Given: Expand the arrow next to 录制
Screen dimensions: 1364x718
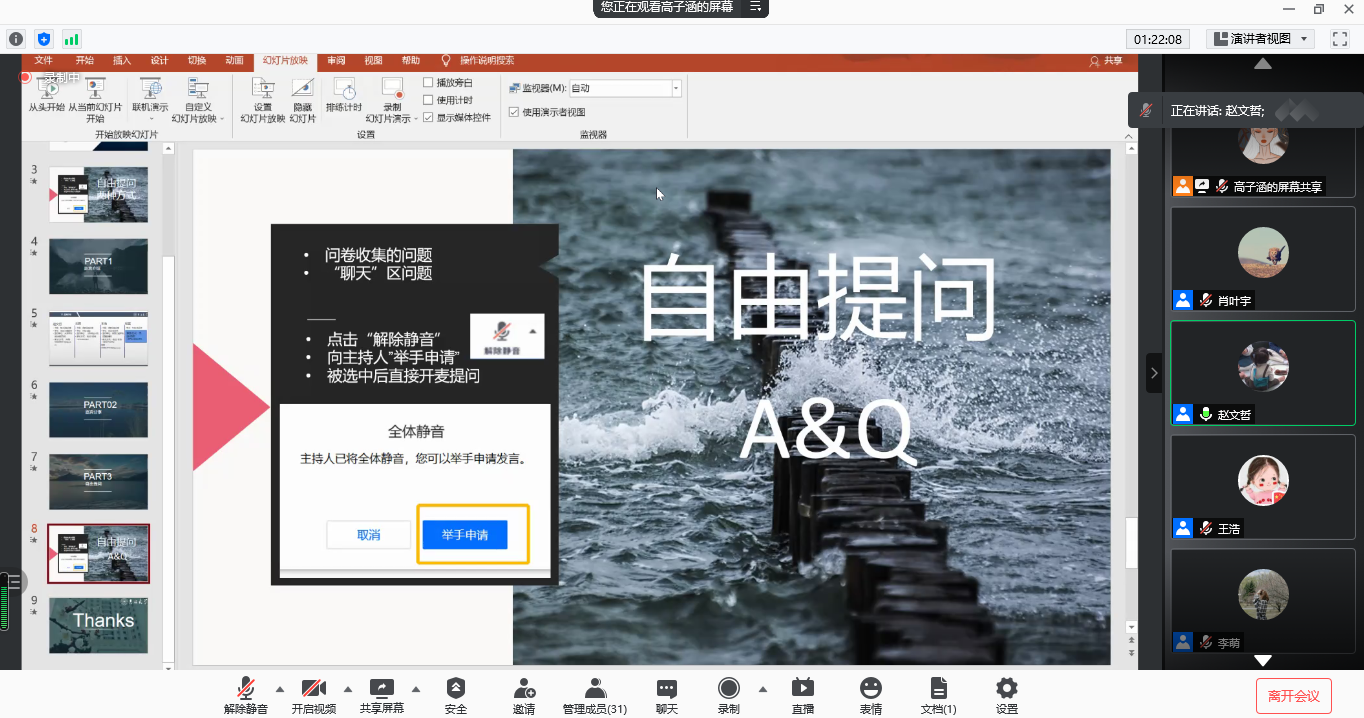Looking at the screenshot, I should 763,689.
